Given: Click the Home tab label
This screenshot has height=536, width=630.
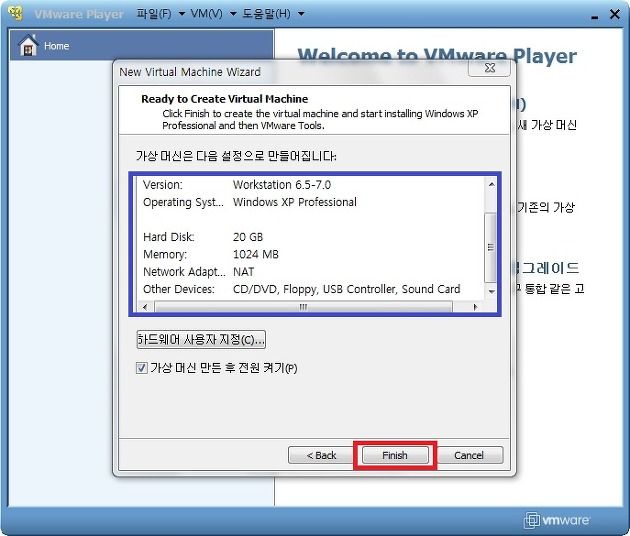Looking at the screenshot, I should [57, 46].
